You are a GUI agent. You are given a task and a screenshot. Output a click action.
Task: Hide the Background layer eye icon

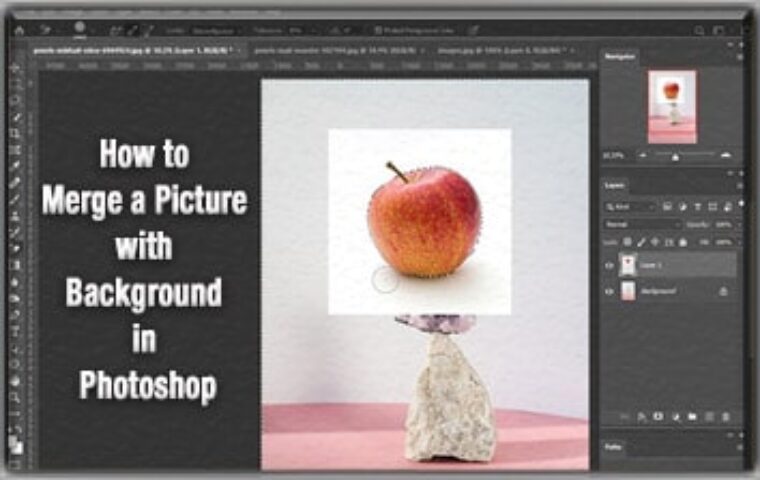tap(610, 291)
